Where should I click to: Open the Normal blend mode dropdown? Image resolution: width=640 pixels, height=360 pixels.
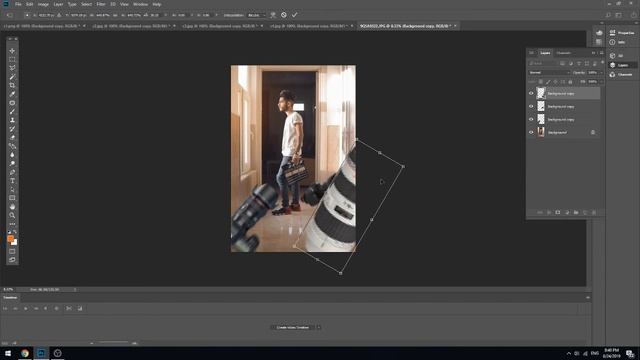(549, 73)
